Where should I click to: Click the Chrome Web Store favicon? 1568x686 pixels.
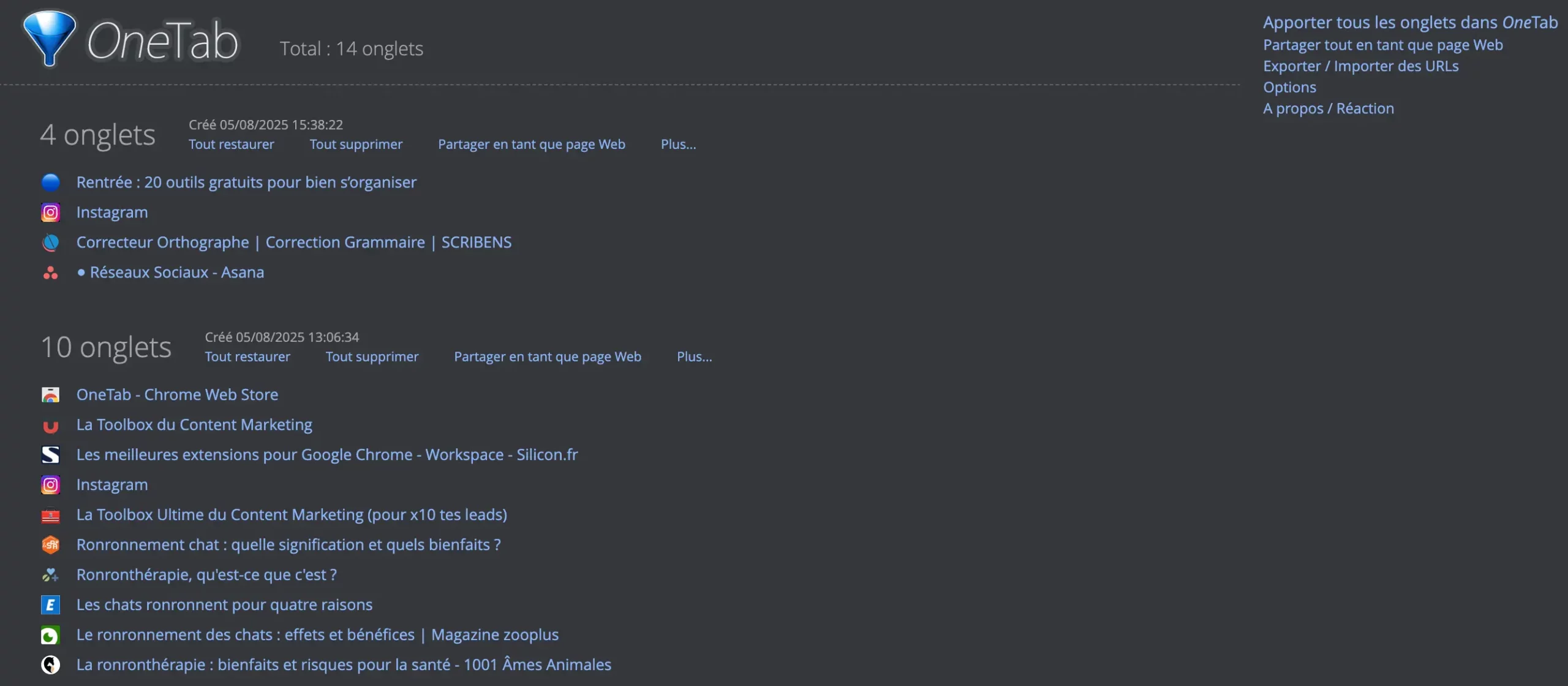[x=50, y=395]
